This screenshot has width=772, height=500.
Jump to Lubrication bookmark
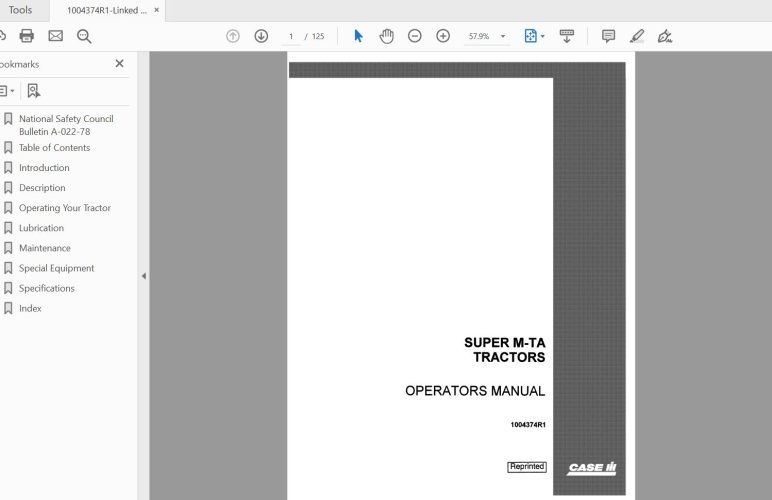click(41, 228)
